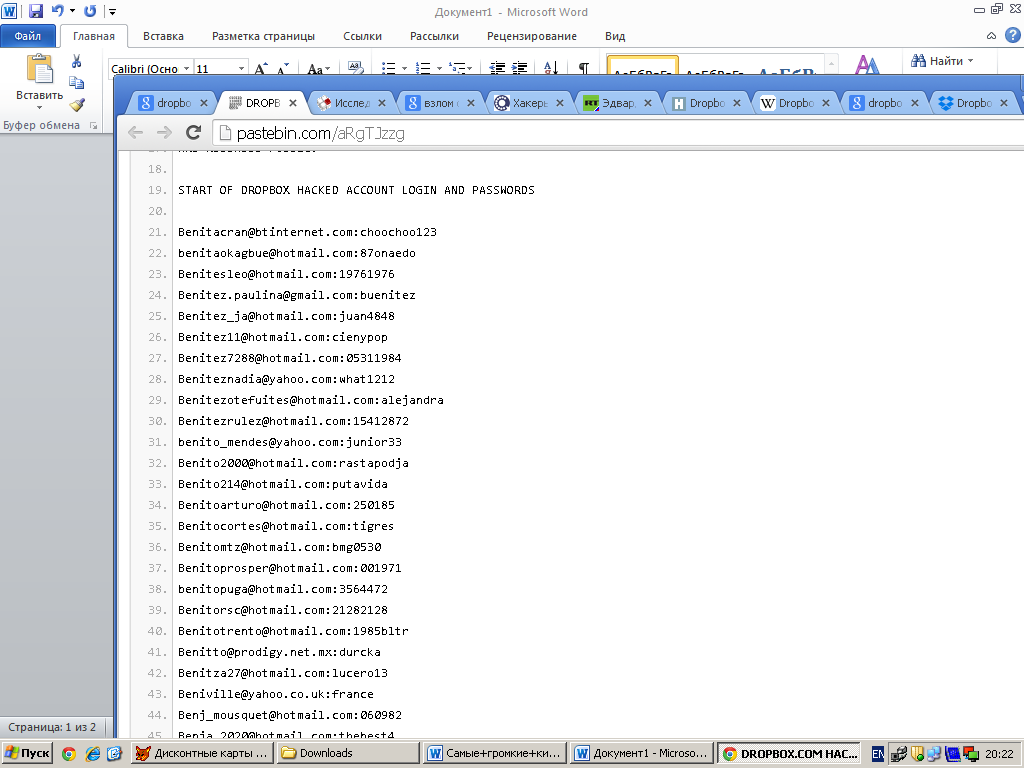
Task: Switch to Документ1 taskbar button
Action: pyautogui.click(x=642, y=754)
